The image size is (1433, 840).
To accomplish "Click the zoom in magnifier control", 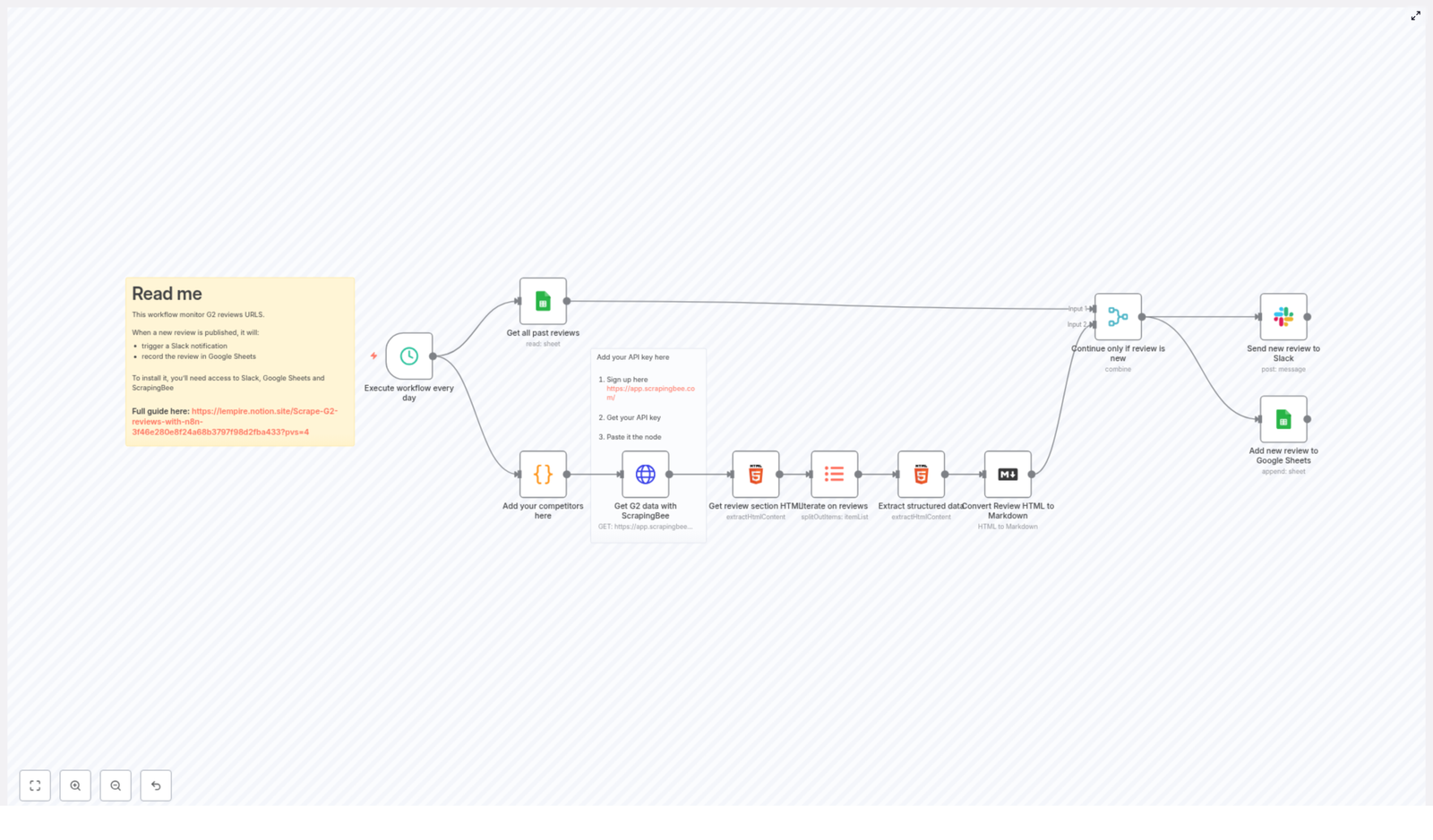I will 75,785.
